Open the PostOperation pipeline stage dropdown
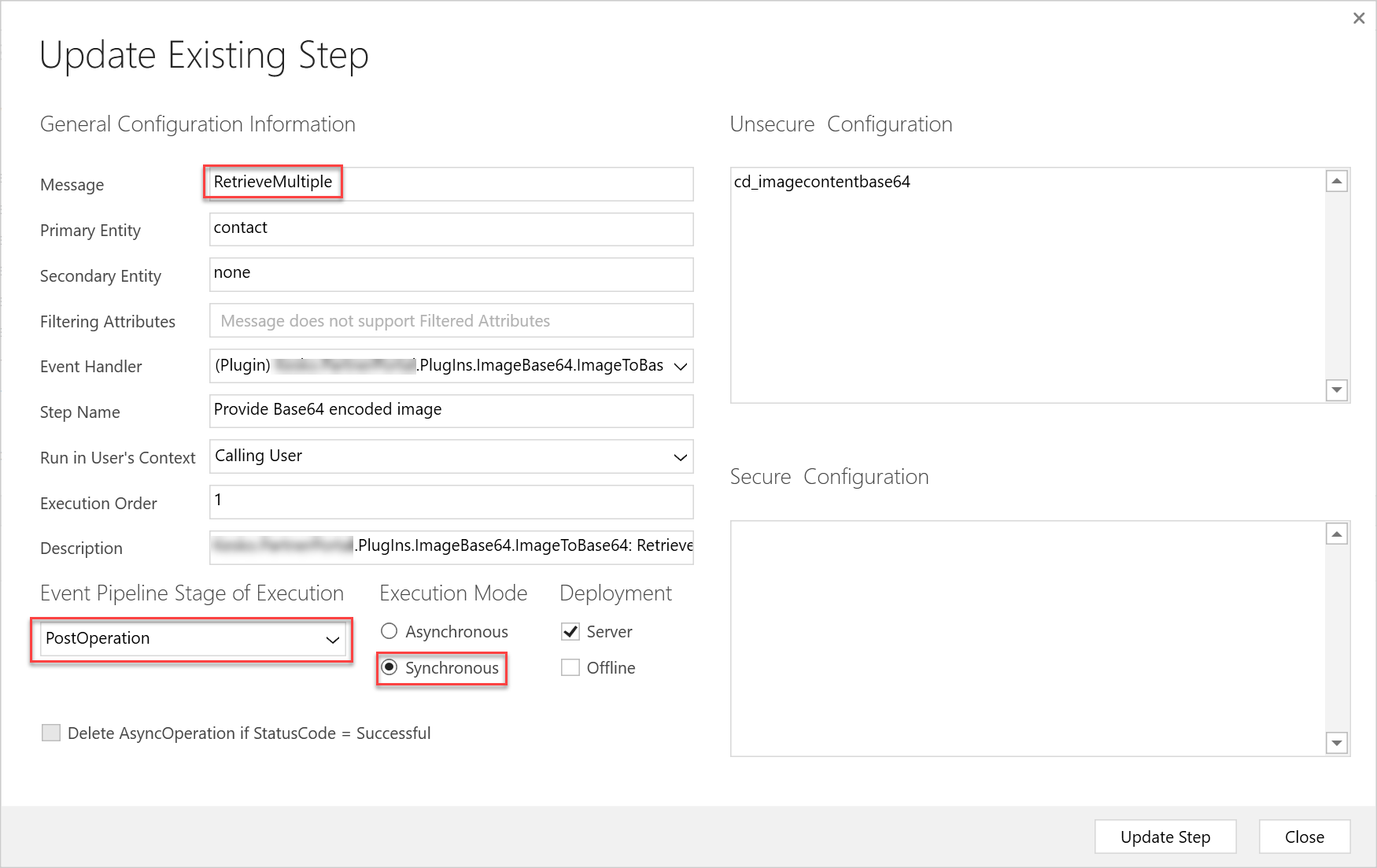This screenshot has height=868, width=1377. [332, 639]
